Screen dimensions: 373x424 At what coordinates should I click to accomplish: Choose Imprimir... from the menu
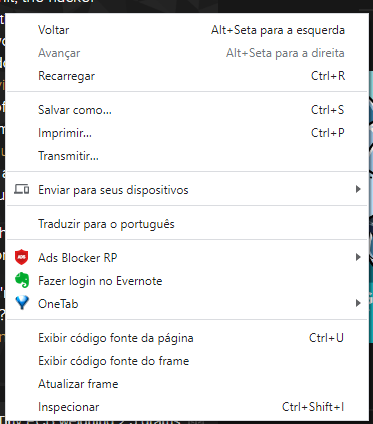point(187,133)
